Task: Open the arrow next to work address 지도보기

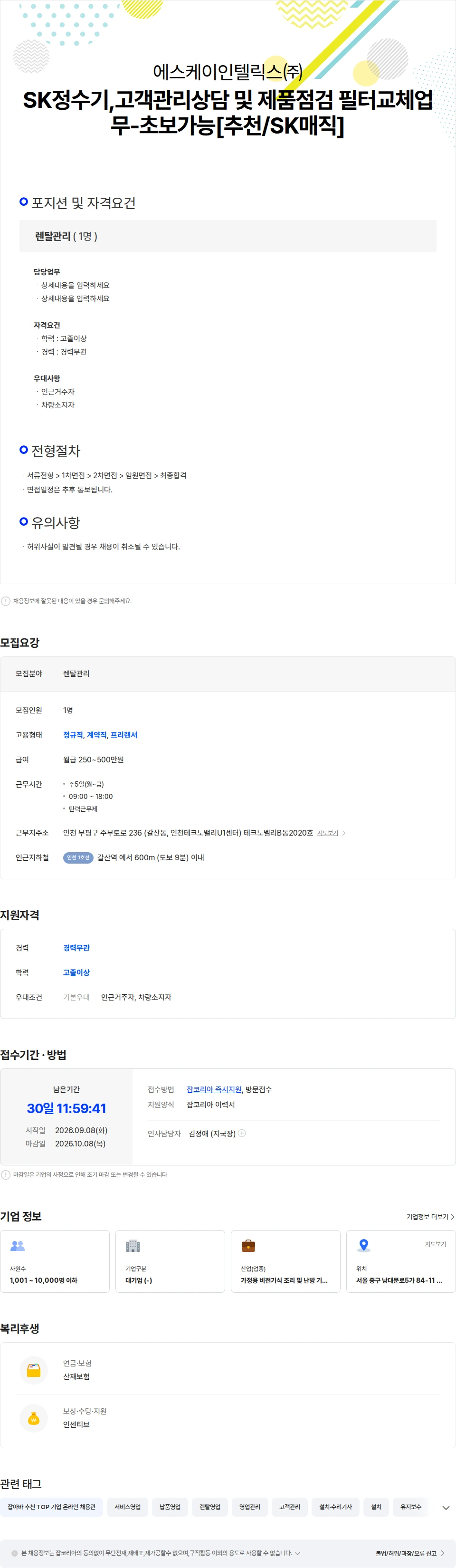Action: (x=343, y=833)
